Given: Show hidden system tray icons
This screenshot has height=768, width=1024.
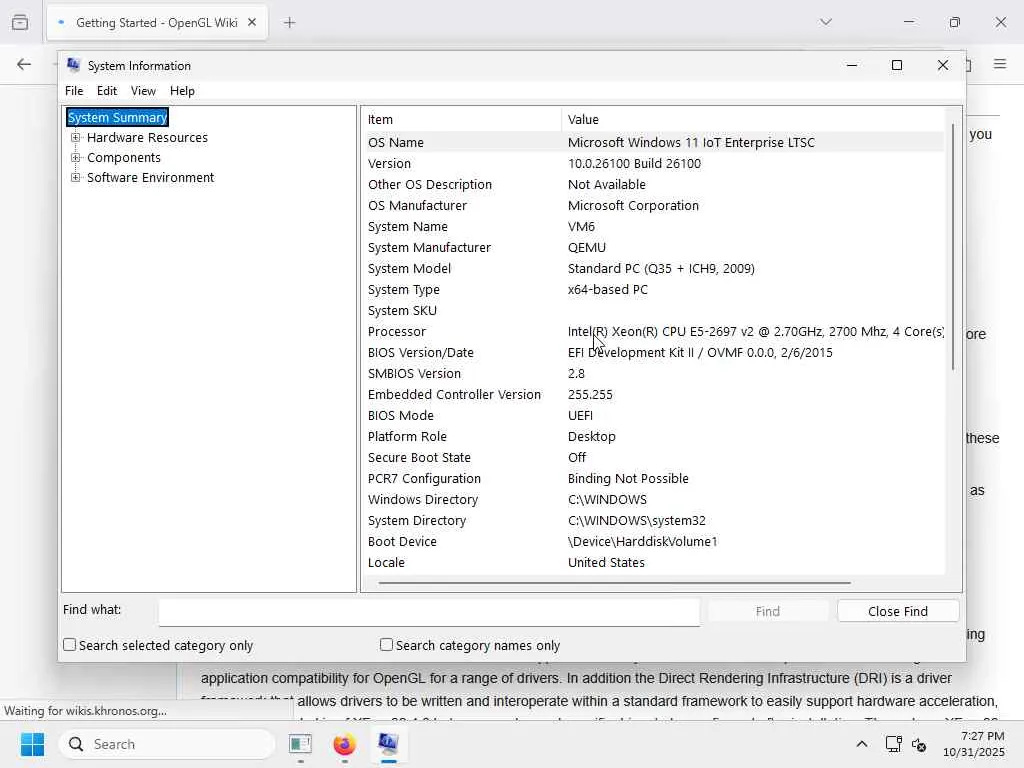Looking at the screenshot, I should [862, 744].
